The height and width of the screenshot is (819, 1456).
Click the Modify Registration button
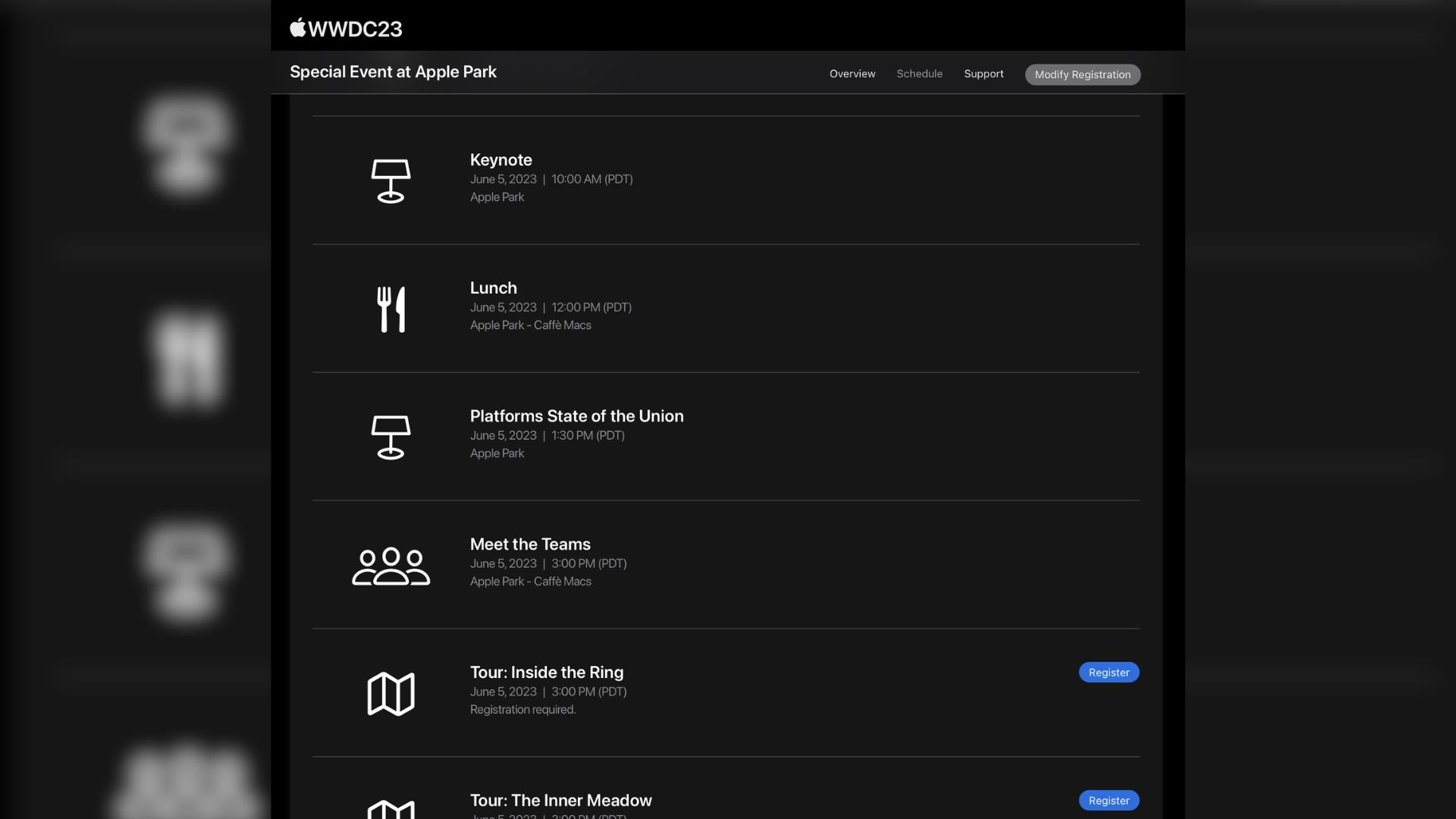tap(1083, 74)
